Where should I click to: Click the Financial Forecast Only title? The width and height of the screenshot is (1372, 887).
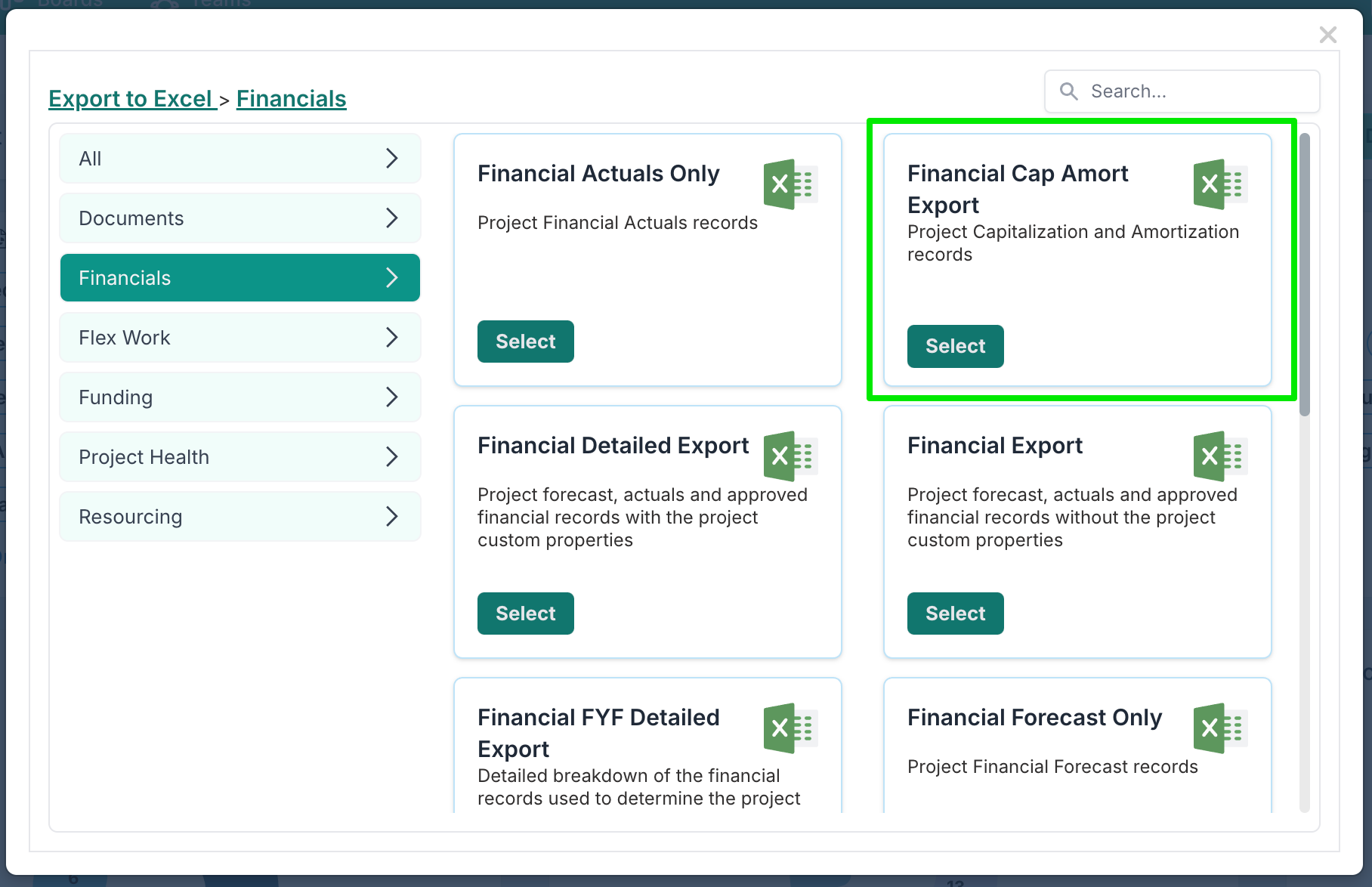click(x=1035, y=718)
